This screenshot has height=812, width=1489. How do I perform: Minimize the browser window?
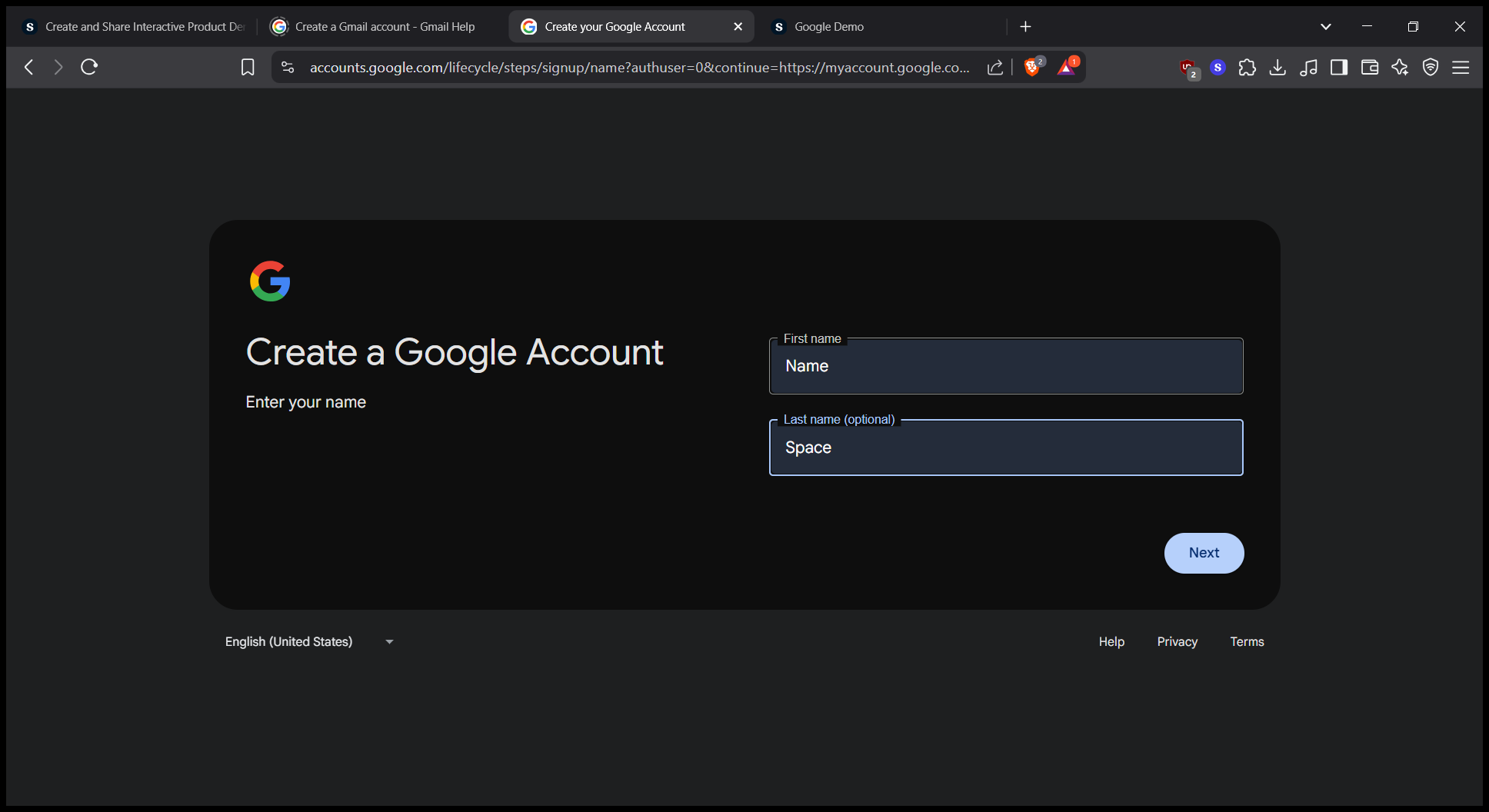tap(1367, 27)
